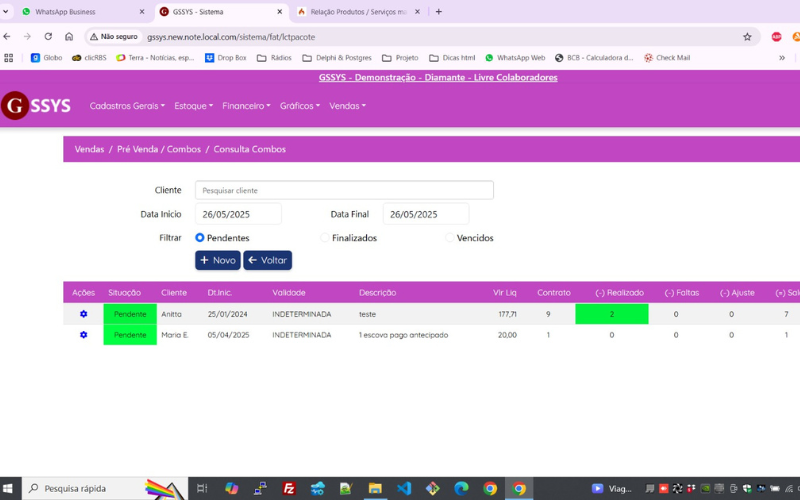Bookmark this page with star icon
This screenshot has height=500, width=800.
(747, 36)
